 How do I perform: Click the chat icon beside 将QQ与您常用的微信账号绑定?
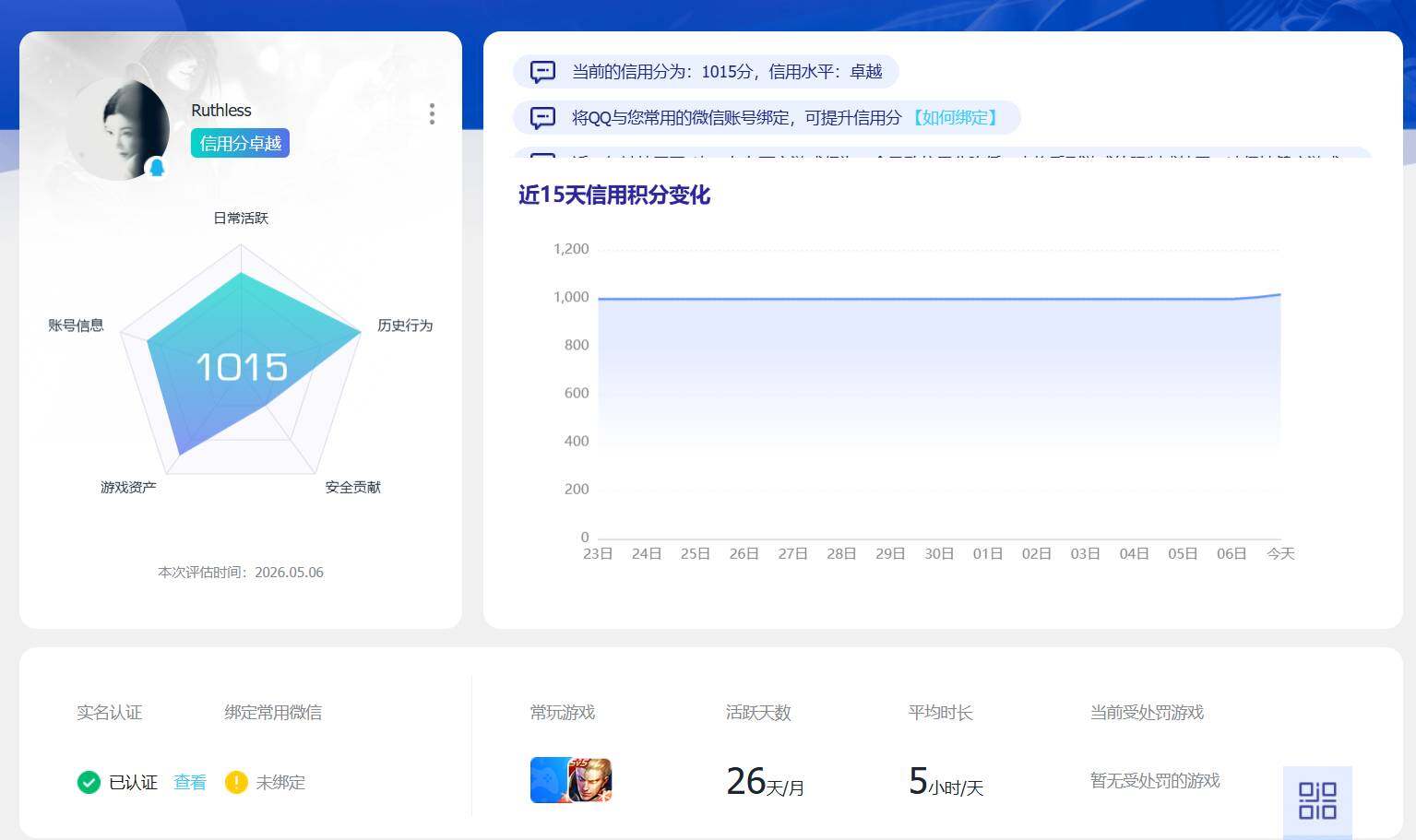(543, 118)
